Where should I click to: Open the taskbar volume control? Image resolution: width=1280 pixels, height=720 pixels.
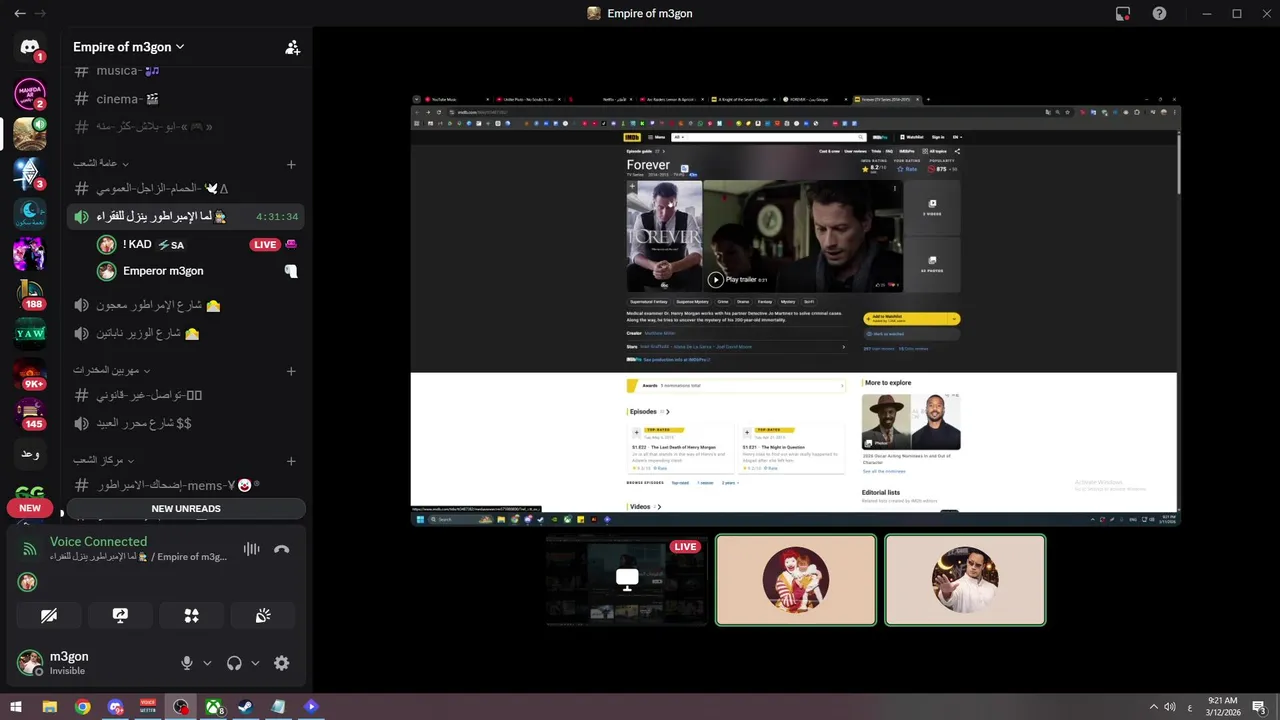1170,707
